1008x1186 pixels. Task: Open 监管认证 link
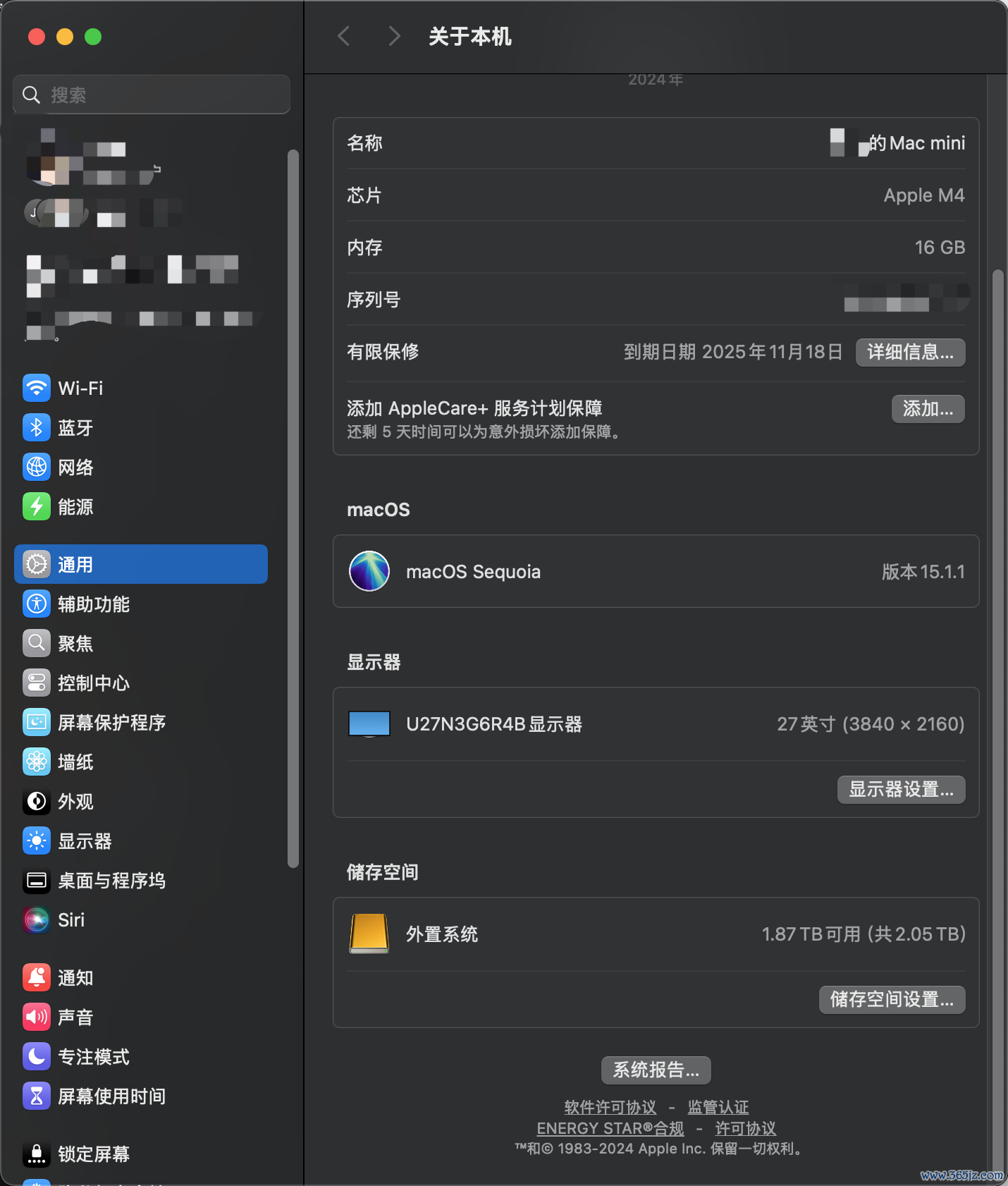(718, 1107)
